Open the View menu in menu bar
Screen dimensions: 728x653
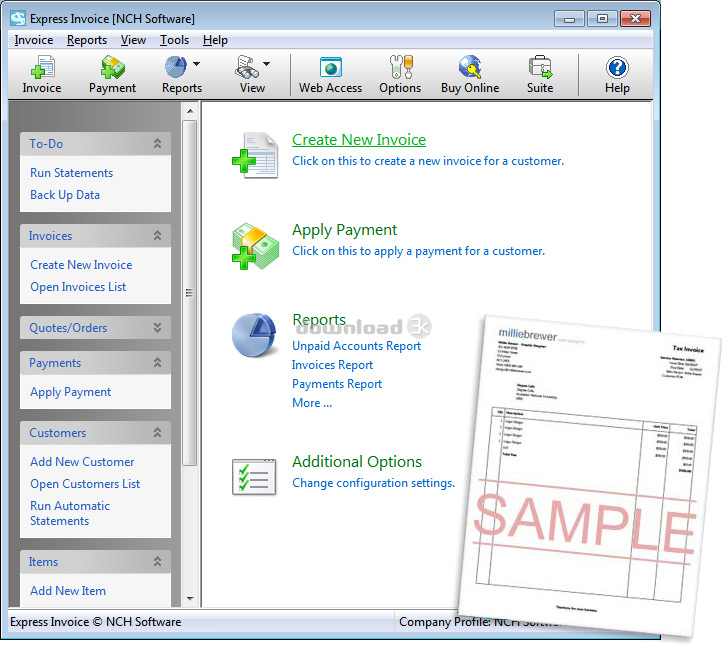133,40
